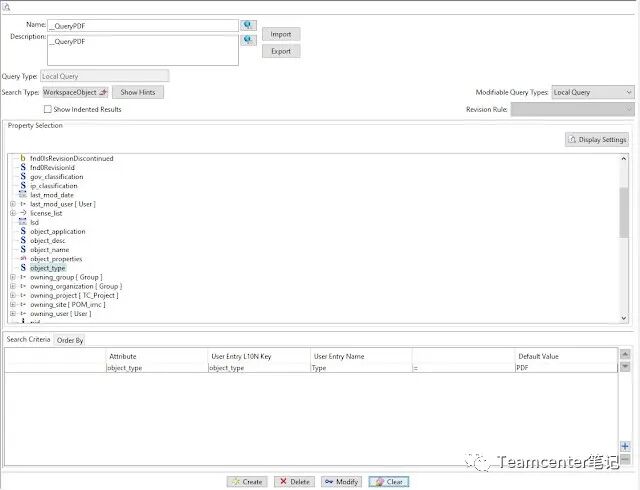Select the Search Criteria tab
Screen dimensions: 640x490
28,340
